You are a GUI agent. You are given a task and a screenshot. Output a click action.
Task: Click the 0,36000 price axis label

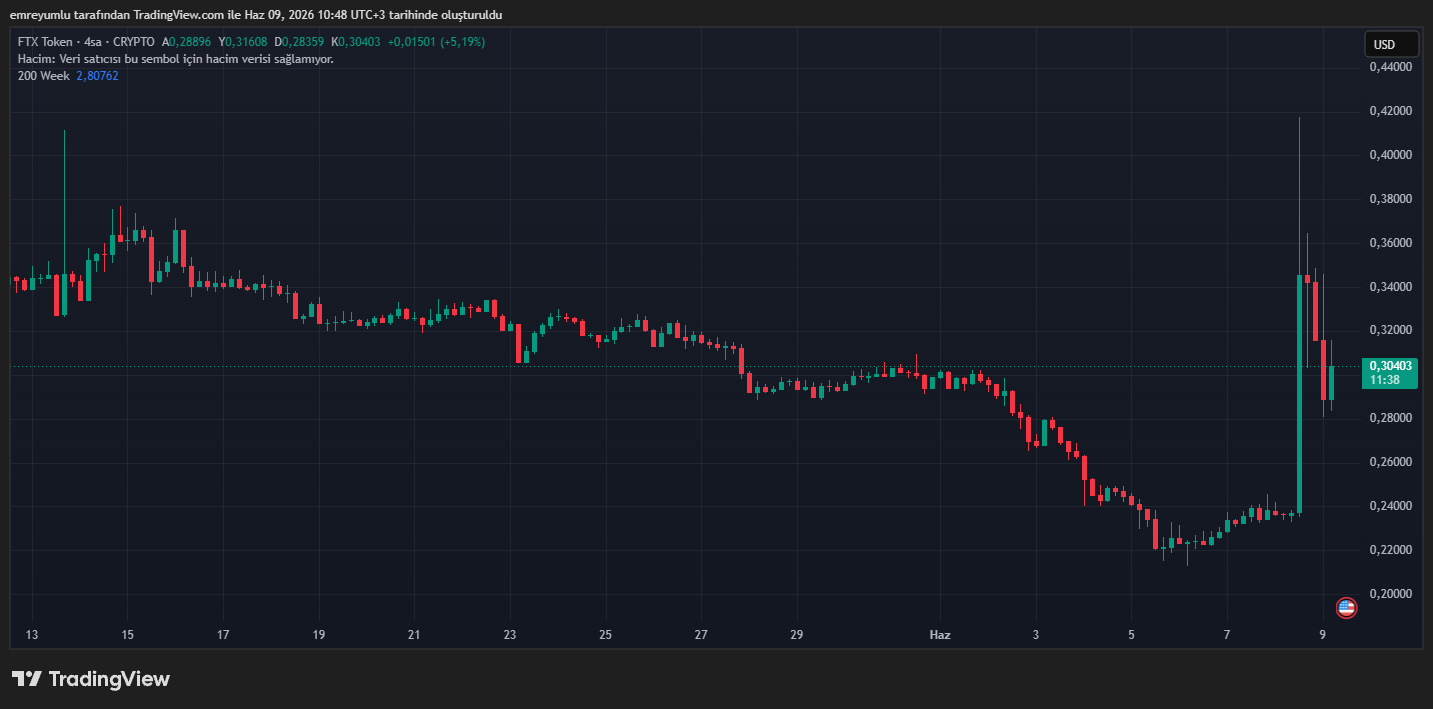pos(1391,243)
